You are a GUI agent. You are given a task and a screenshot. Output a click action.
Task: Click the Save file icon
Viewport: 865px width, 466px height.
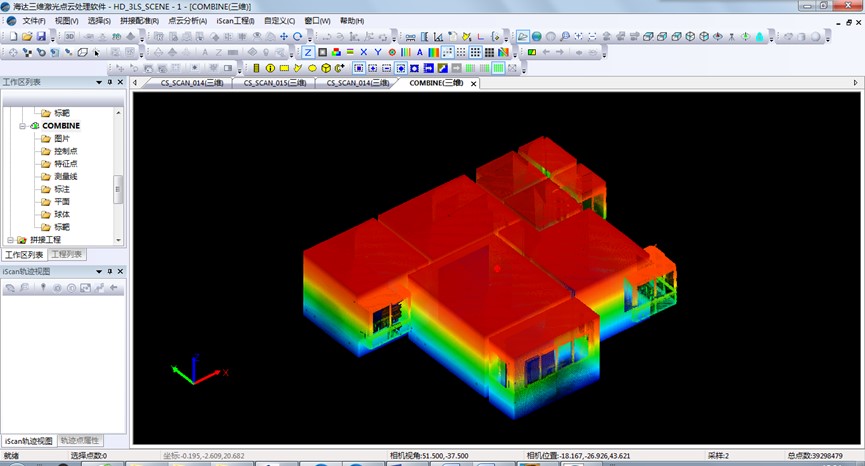tap(41, 37)
